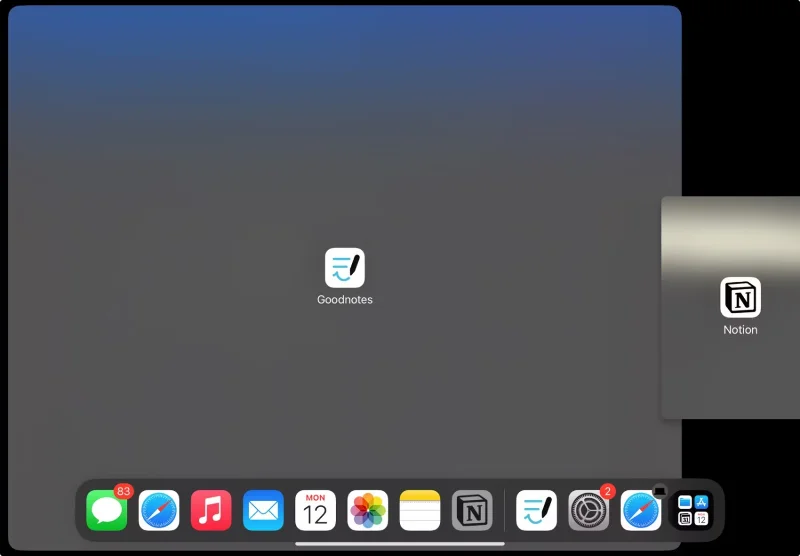Open the Mail app in the dock

pos(263,510)
